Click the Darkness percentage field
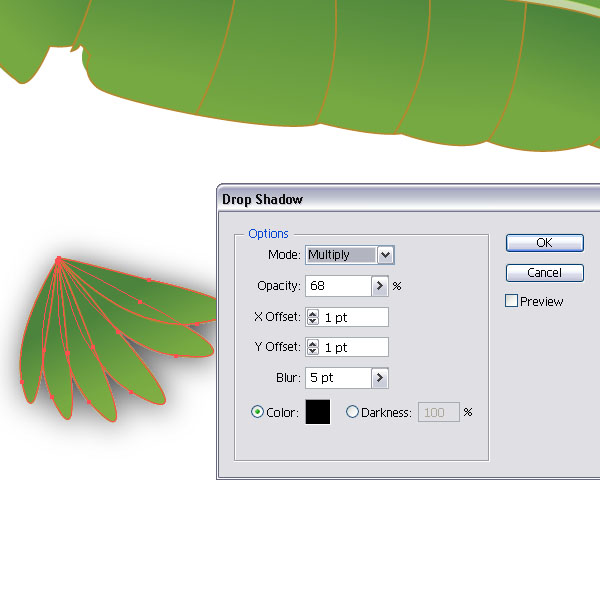The width and height of the screenshot is (600, 600). [x=439, y=412]
